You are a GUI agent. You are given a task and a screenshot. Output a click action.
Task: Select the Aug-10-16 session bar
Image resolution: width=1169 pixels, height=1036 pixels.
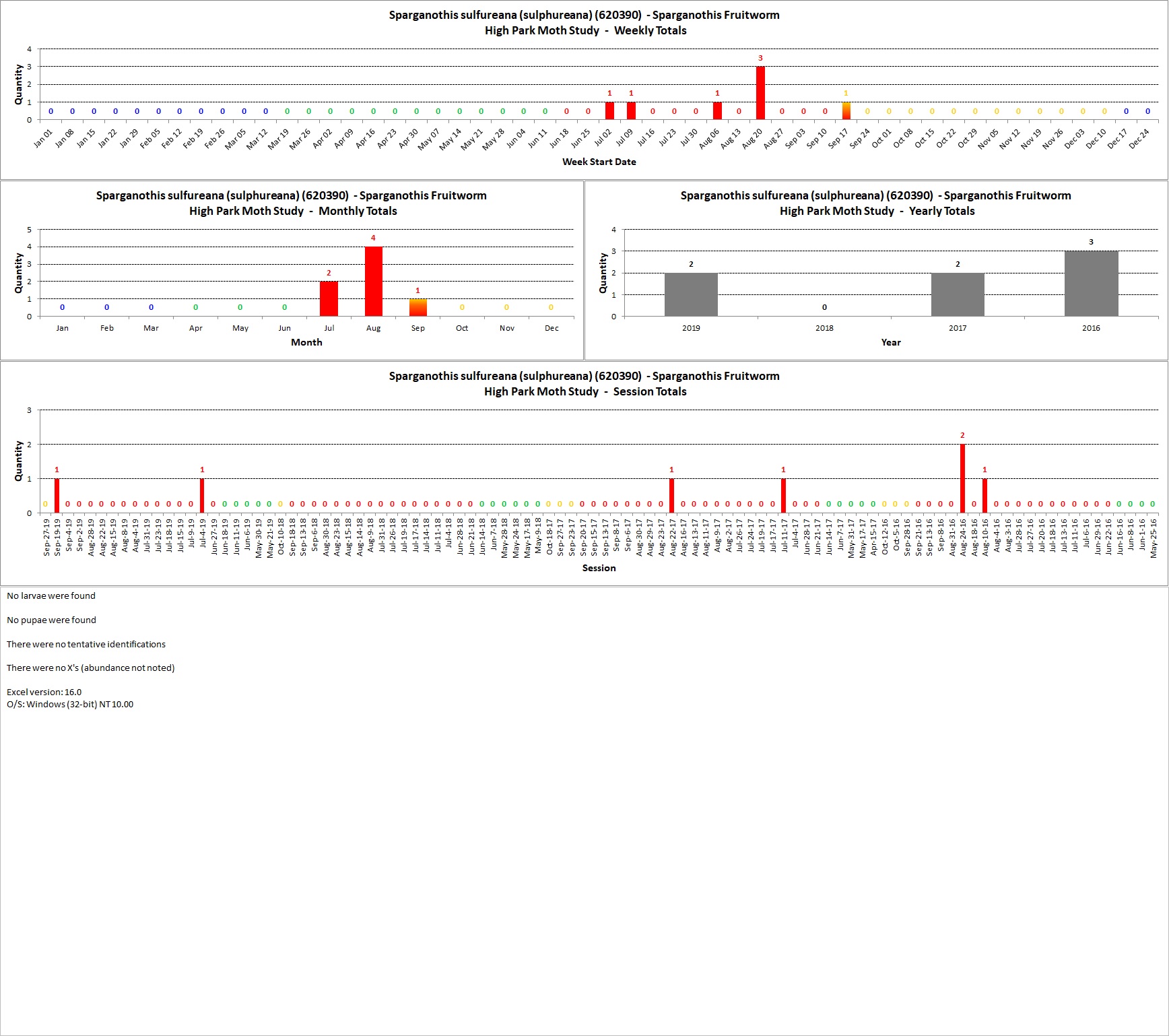(x=984, y=496)
